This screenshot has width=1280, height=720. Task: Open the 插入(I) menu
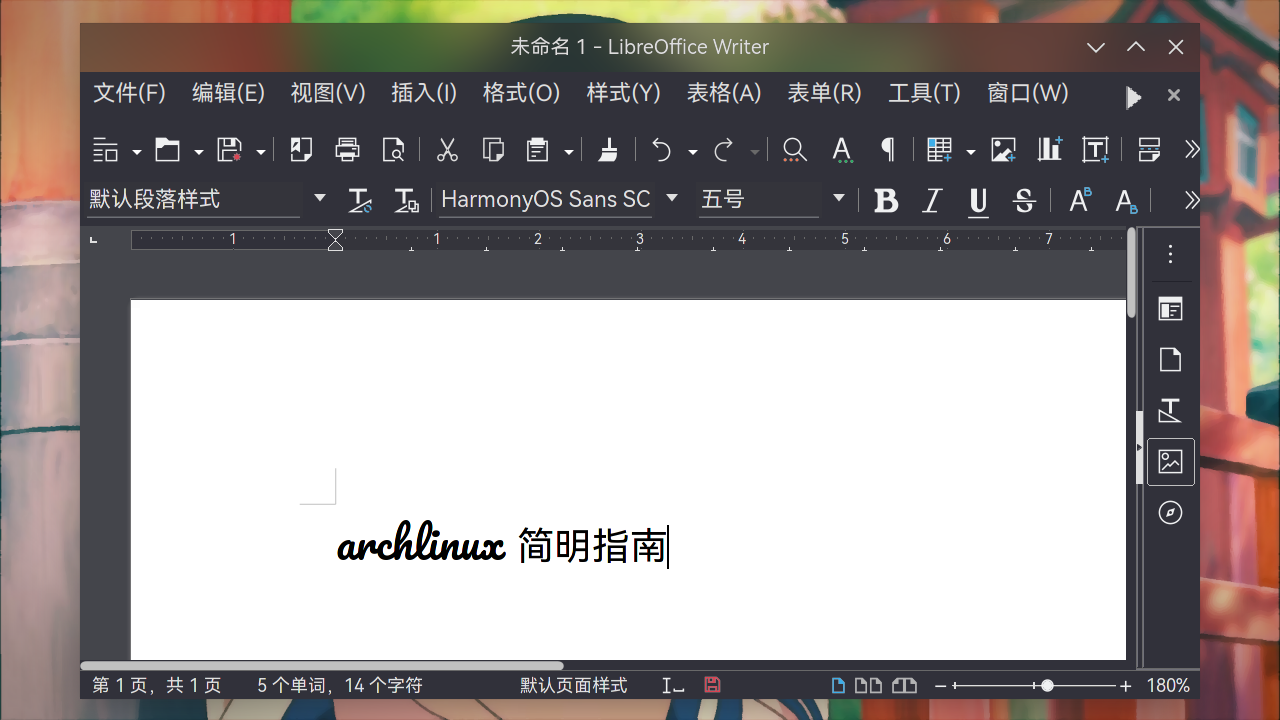pyautogui.click(x=423, y=92)
